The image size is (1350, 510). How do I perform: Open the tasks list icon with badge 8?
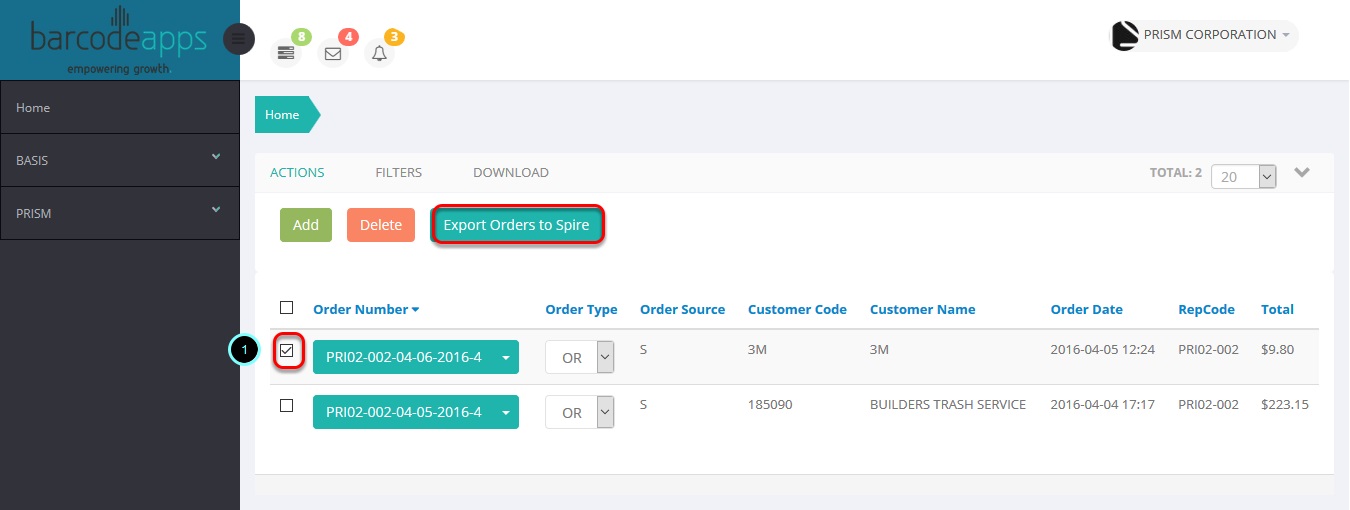(x=286, y=53)
